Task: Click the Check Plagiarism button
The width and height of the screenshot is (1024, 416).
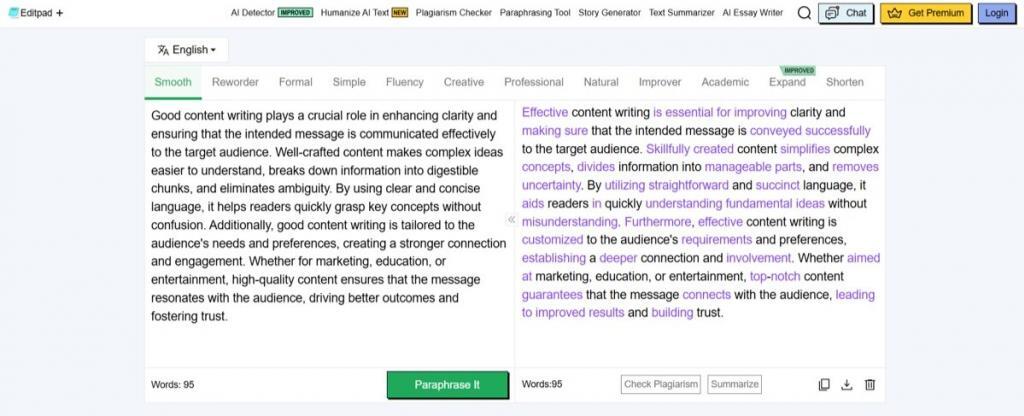Action: pos(660,384)
